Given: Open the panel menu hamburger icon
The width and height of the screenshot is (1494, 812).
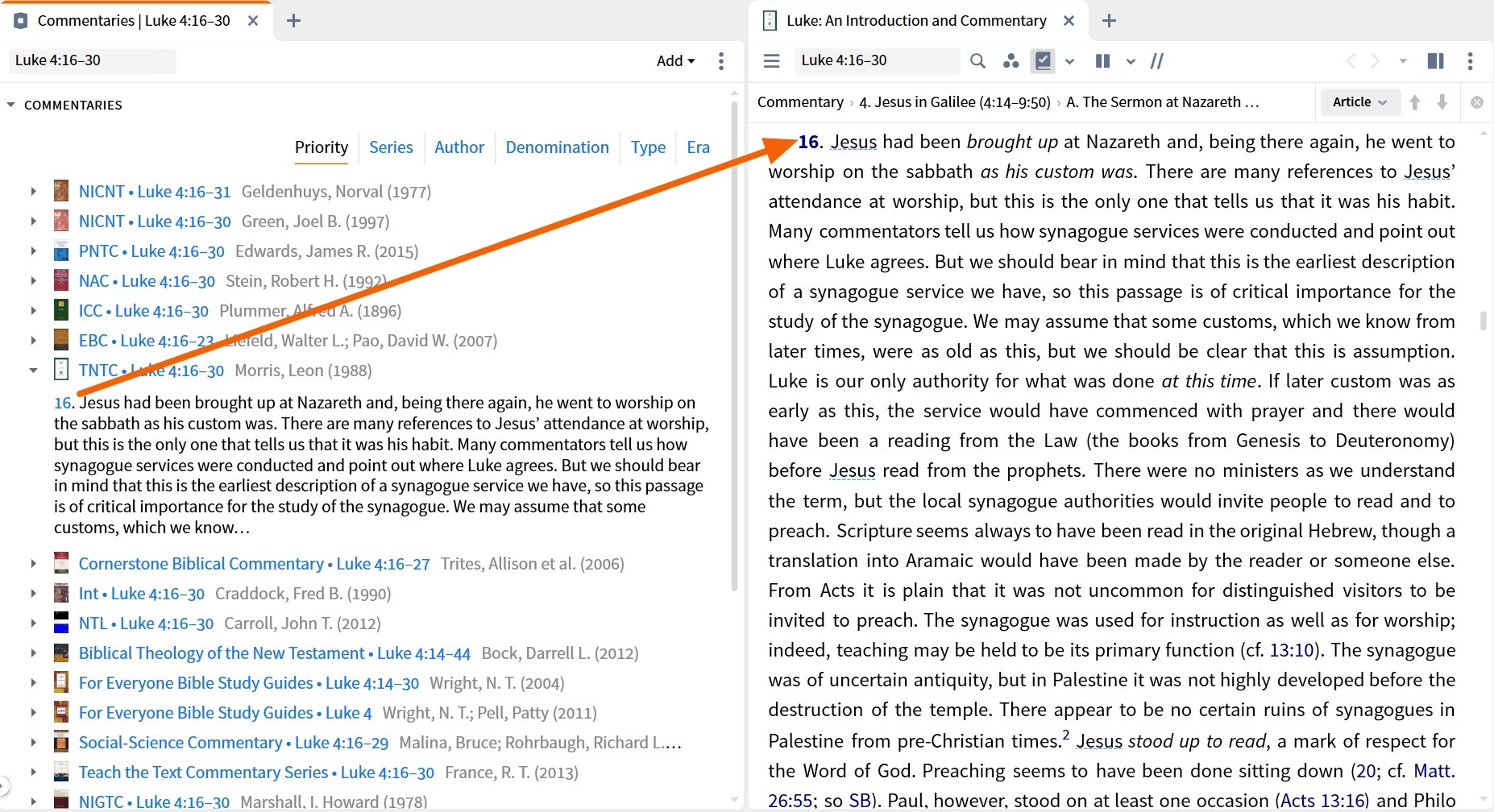Looking at the screenshot, I should coord(771,60).
